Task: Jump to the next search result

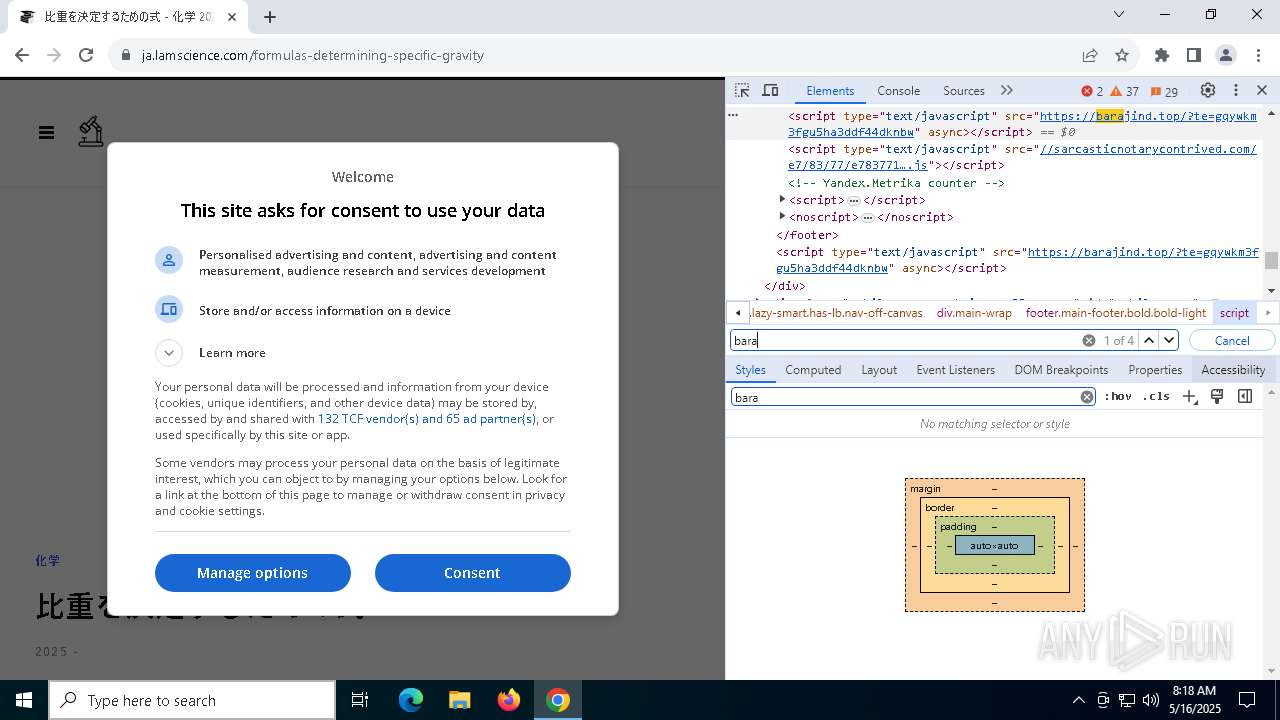Action: coord(1169,340)
